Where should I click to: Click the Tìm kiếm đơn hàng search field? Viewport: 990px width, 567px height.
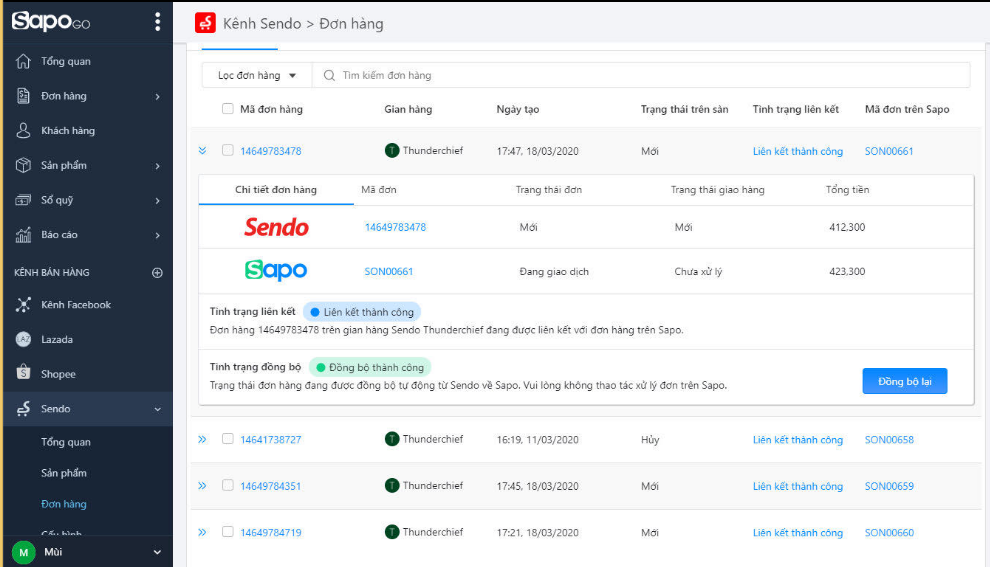[x=640, y=76]
